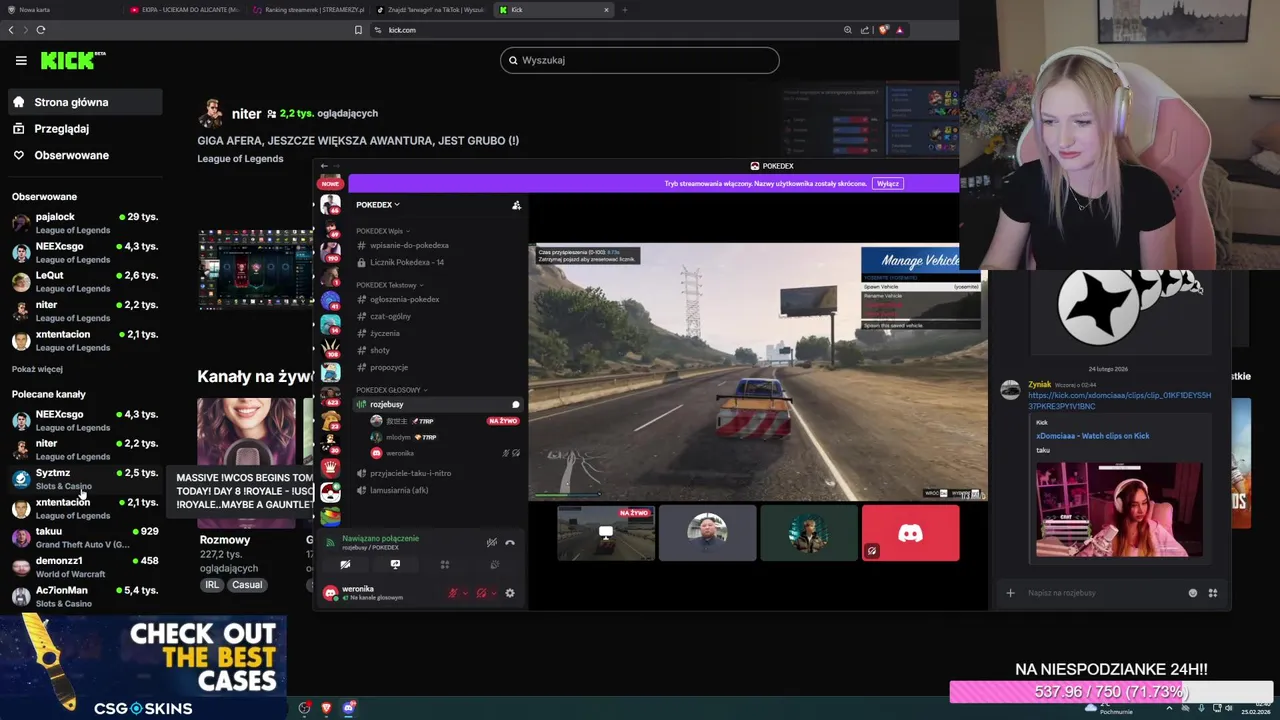The height and width of the screenshot is (720, 1280).
Task: Toggle Discord deafen headphones
Action: [x=481, y=593]
